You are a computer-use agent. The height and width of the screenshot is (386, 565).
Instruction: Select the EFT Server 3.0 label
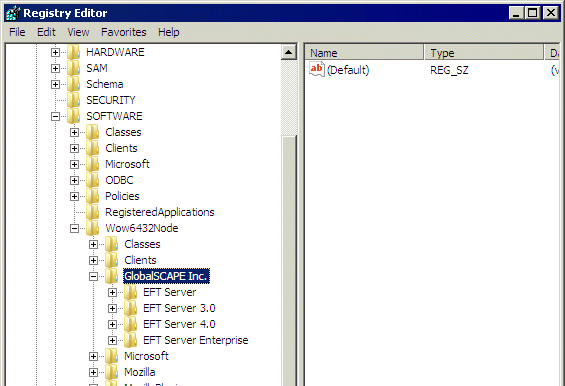coord(179,308)
